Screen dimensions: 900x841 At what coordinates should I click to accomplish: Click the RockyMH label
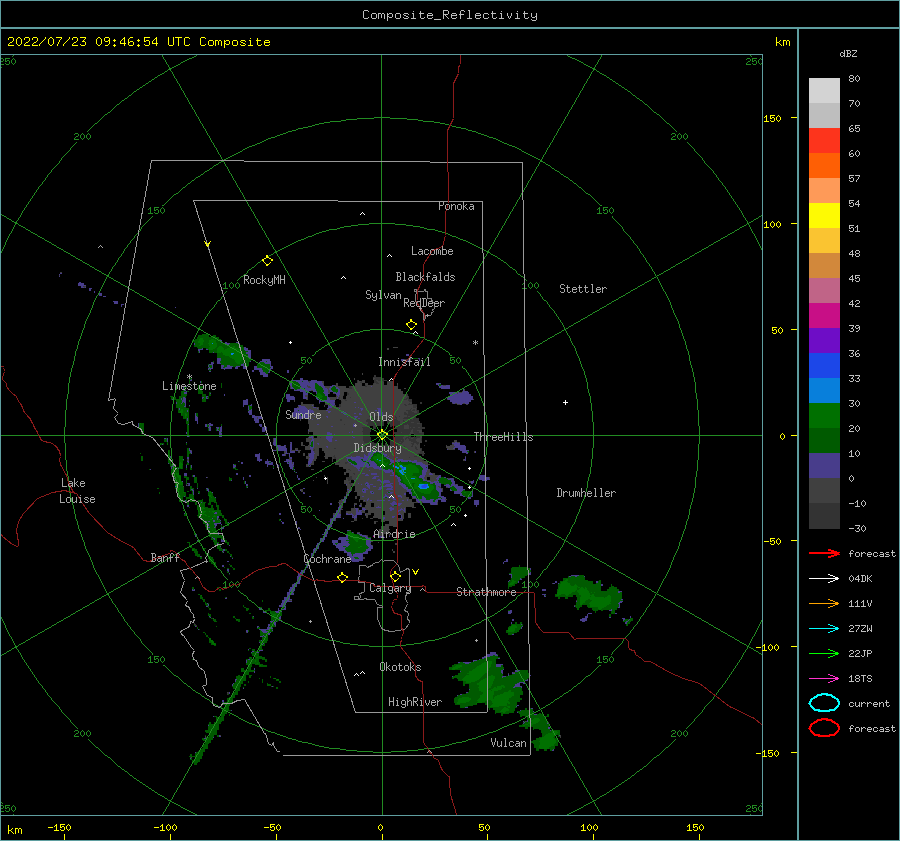click(x=264, y=280)
